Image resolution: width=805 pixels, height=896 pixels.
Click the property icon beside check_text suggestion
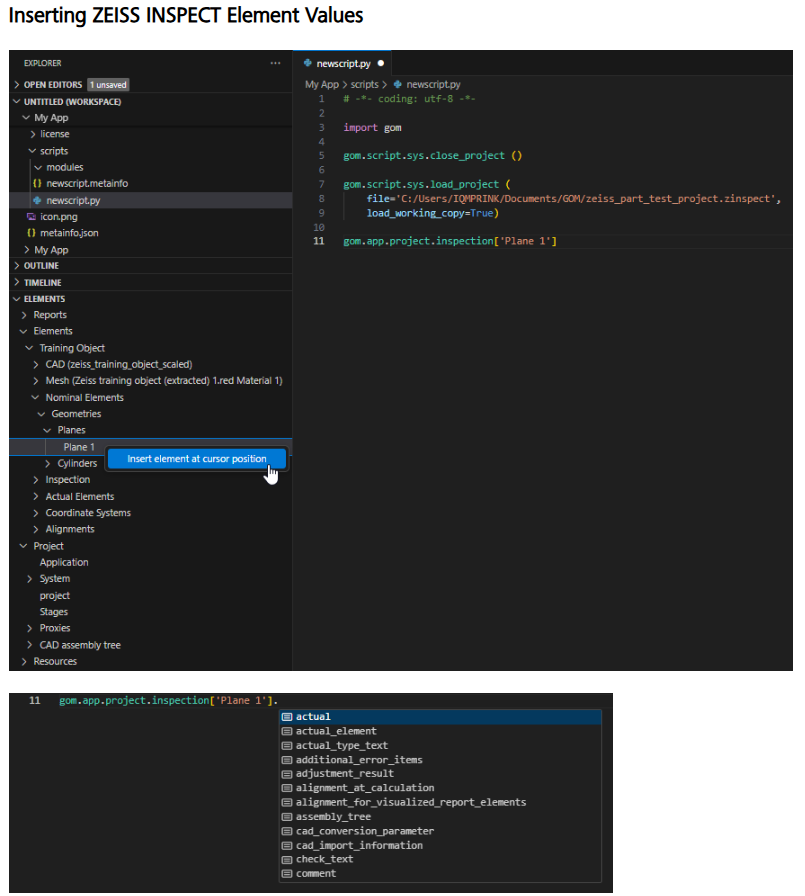(287, 859)
